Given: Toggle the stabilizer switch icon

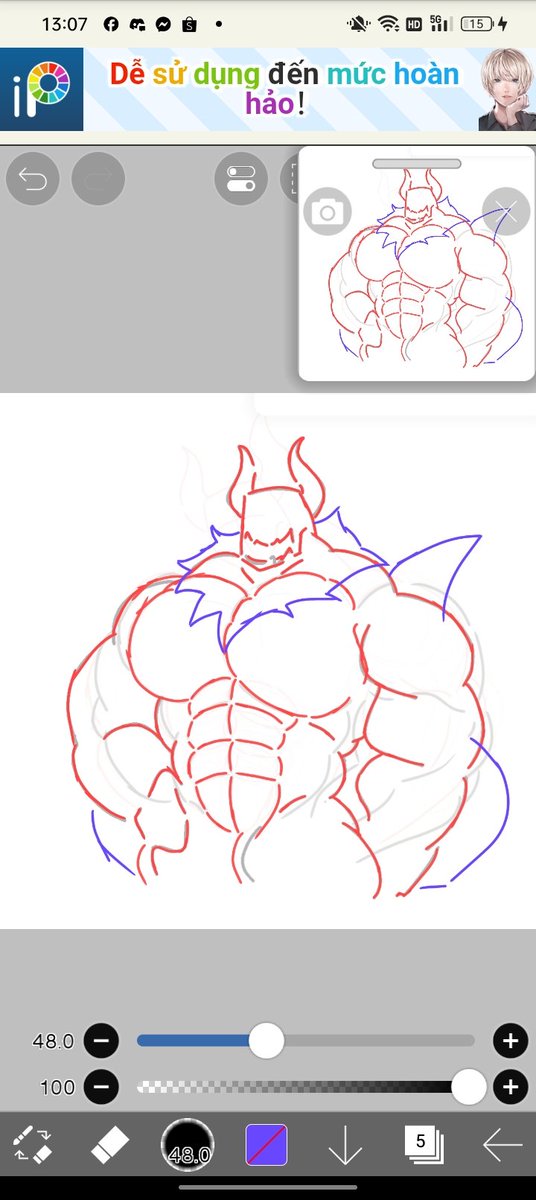Looking at the screenshot, I should [x=241, y=180].
